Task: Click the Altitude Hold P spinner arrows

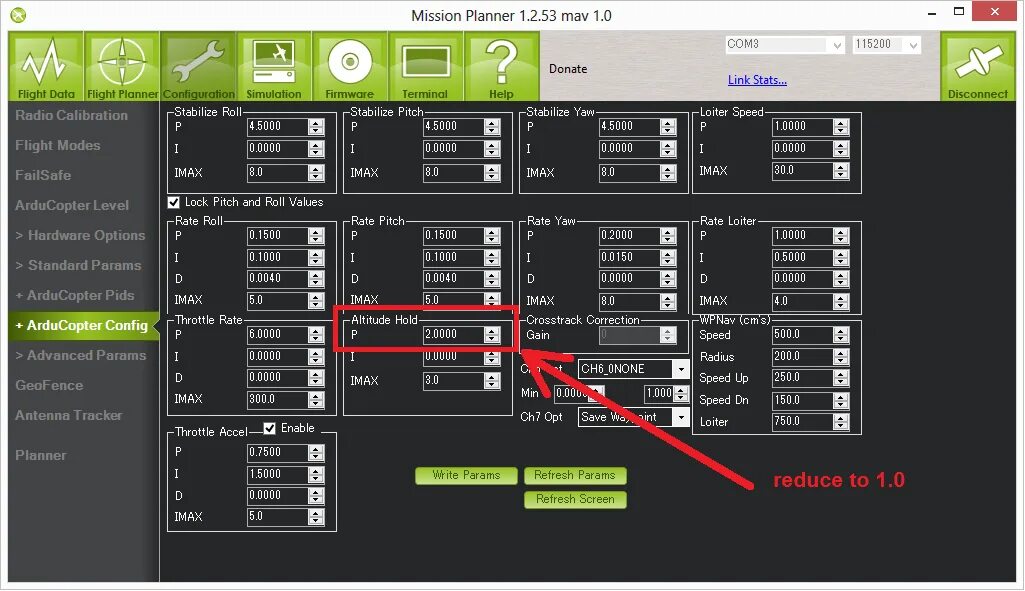Action: pyautogui.click(x=492, y=334)
